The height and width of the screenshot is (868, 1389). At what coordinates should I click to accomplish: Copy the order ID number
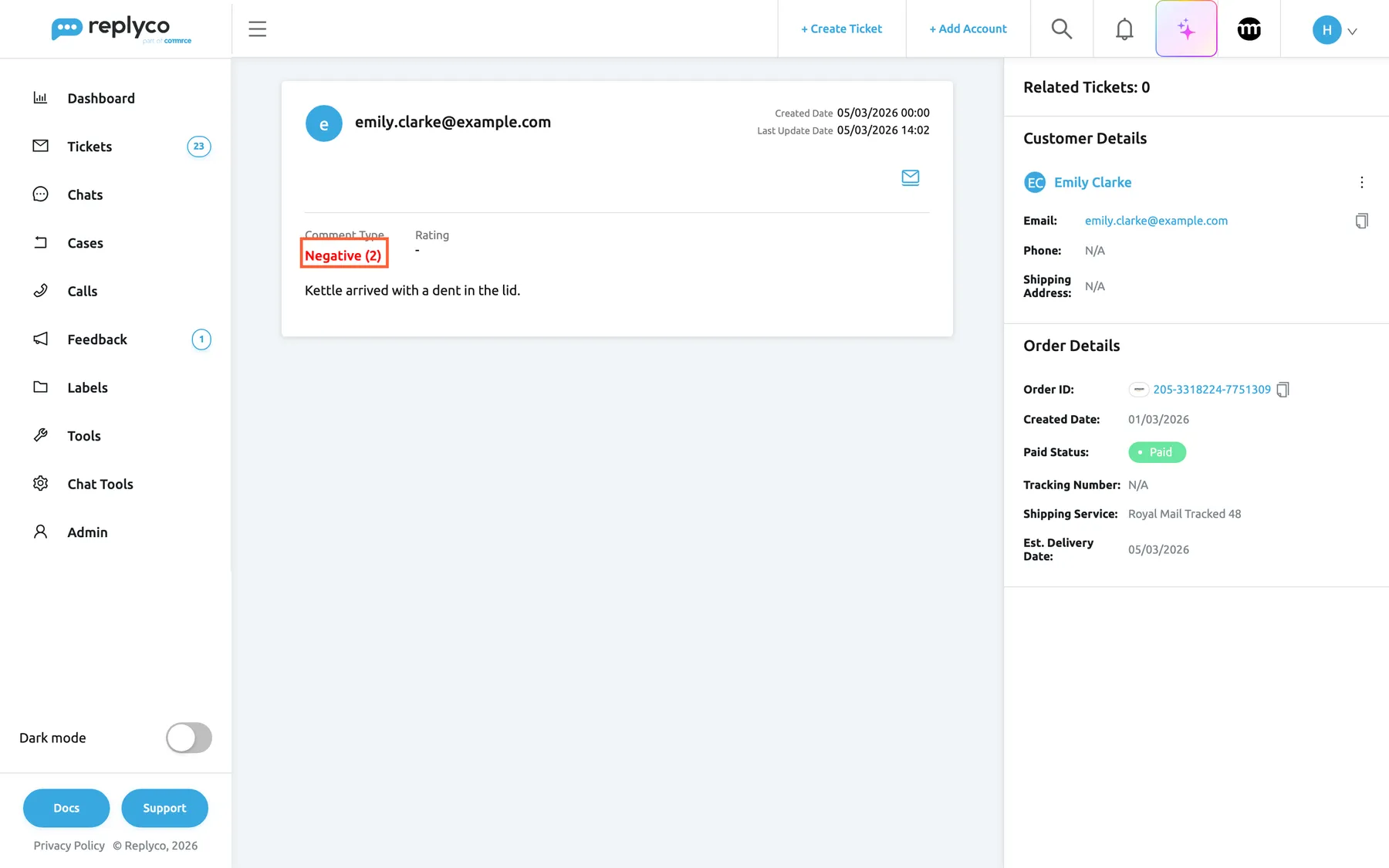tap(1283, 390)
